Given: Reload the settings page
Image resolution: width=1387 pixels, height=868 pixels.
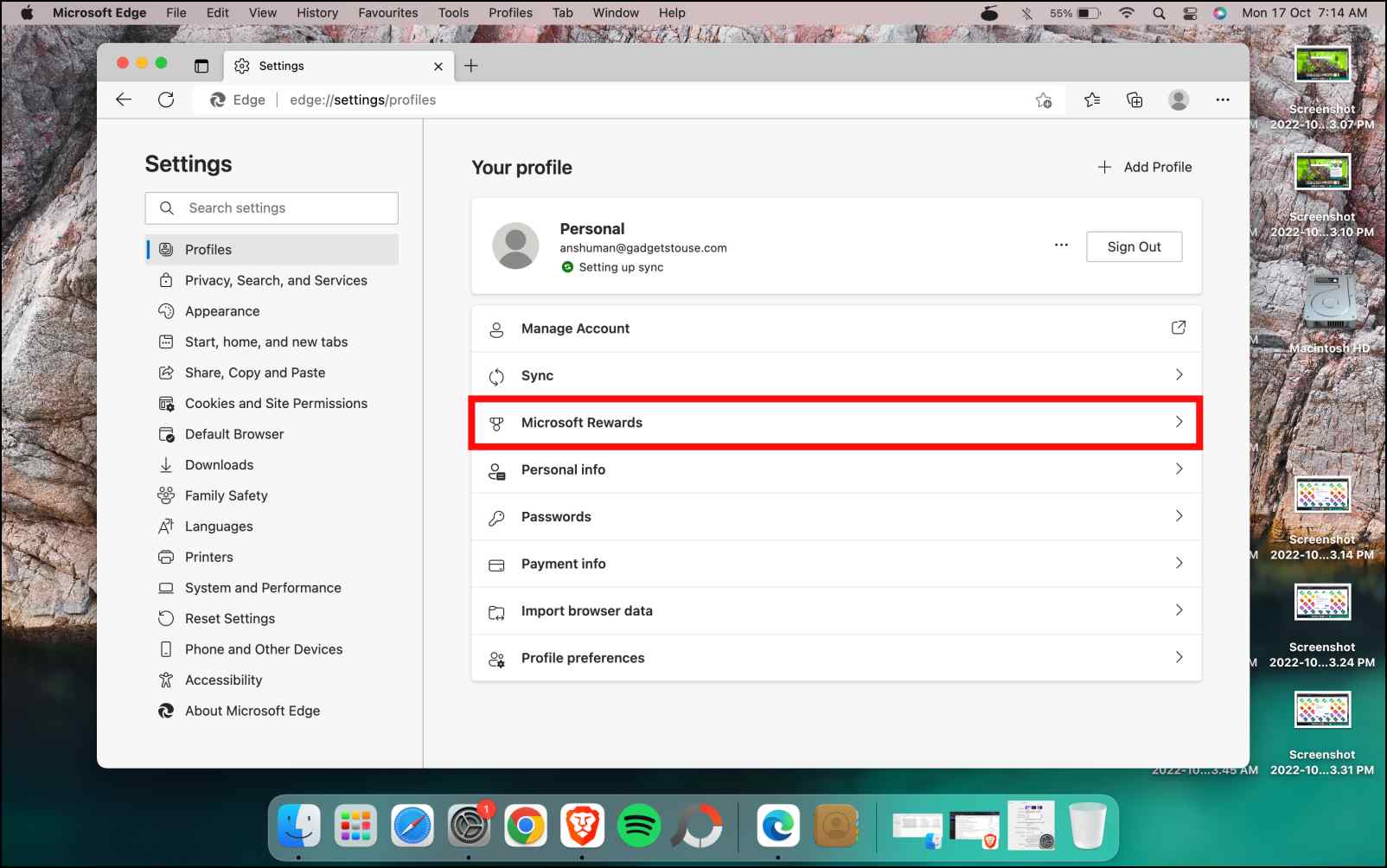Looking at the screenshot, I should (166, 99).
